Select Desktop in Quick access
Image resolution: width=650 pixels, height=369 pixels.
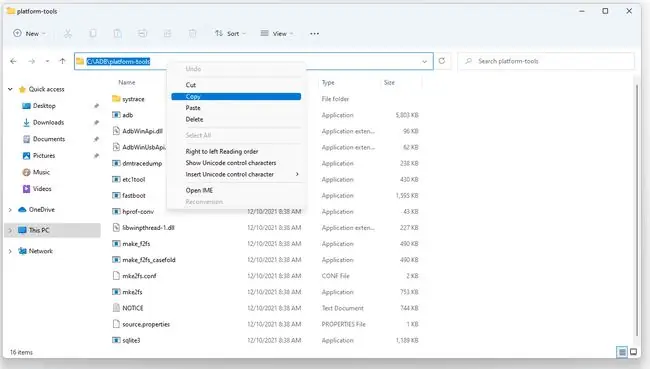click(44, 106)
